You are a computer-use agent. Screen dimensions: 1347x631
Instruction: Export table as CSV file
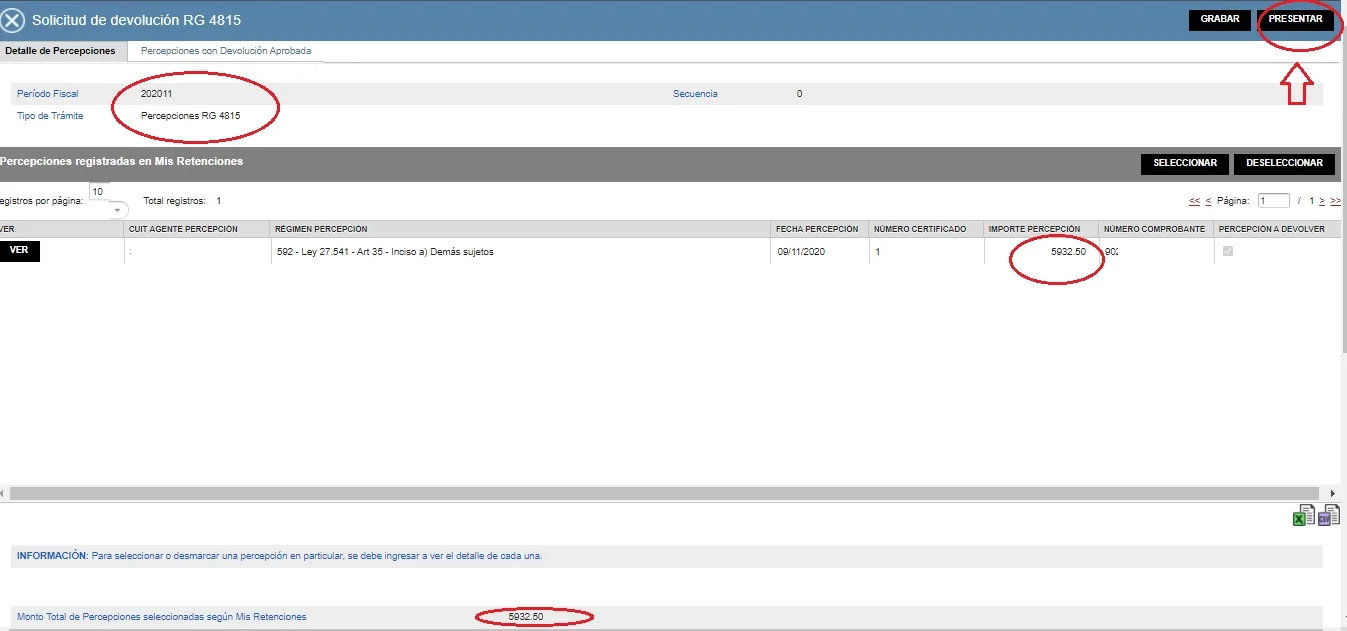1328,516
